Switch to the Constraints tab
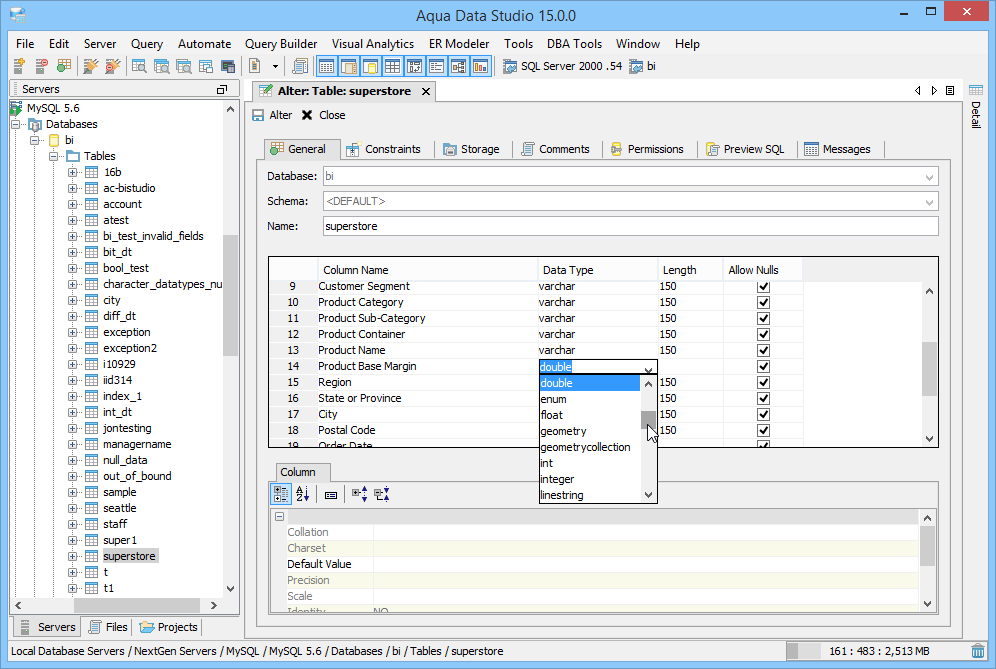The height and width of the screenshot is (669, 996). coord(384,149)
